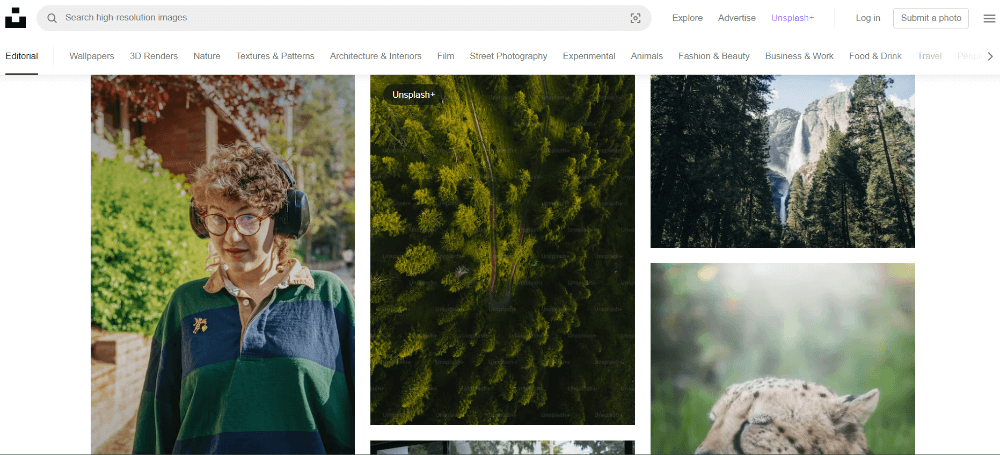Open the Nature category
Image resolution: width=1000 pixels, height=455 pixels.
tap(207, 56)
